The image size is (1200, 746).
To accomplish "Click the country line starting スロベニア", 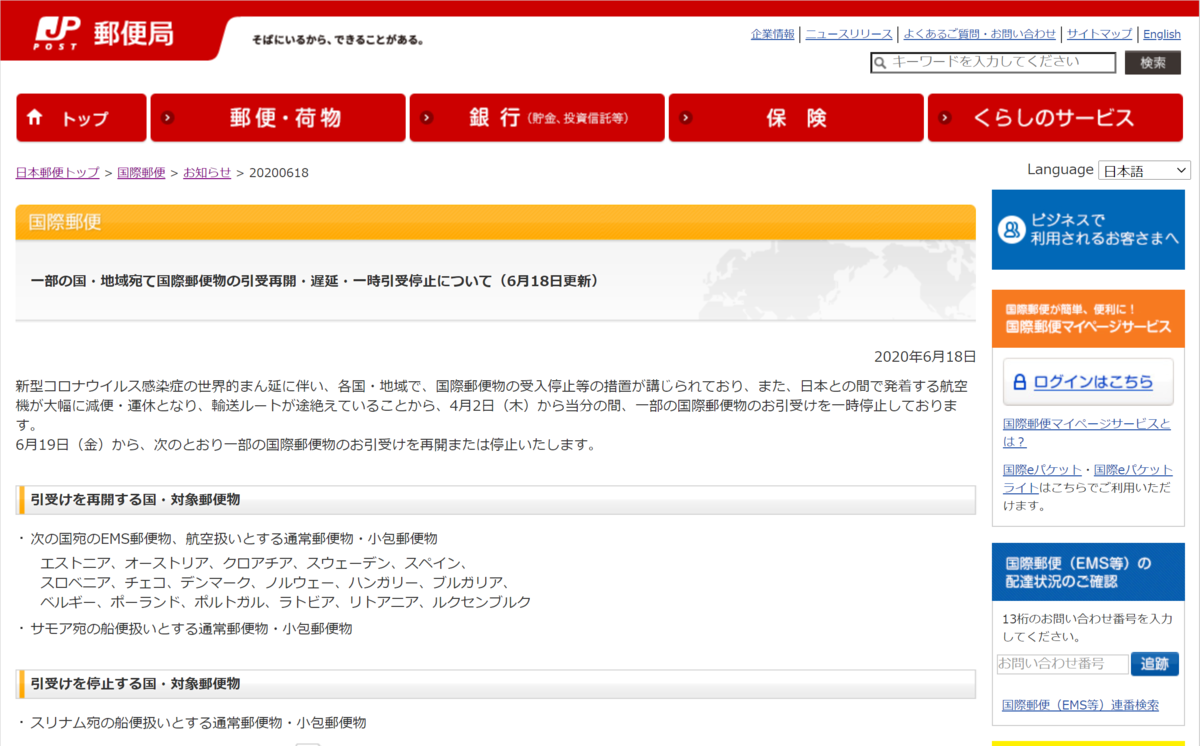I will (275, 582).
